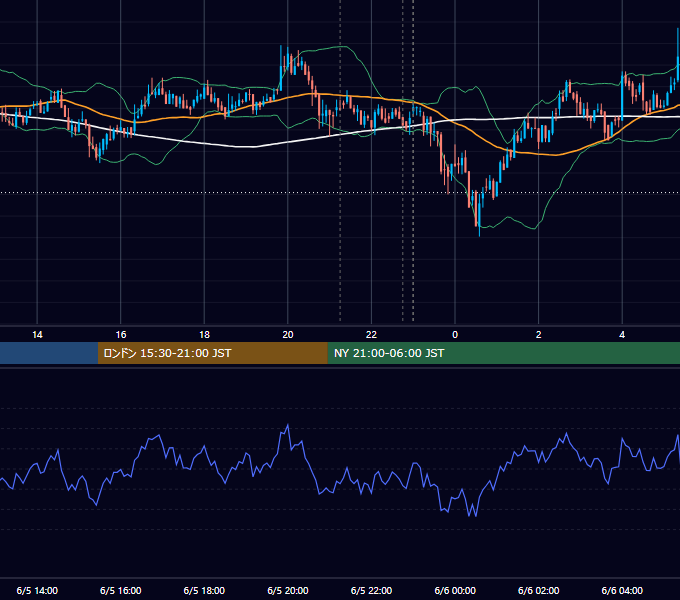Click the 6/6 02:00 label on oscillator axis

tap(539, 590)
